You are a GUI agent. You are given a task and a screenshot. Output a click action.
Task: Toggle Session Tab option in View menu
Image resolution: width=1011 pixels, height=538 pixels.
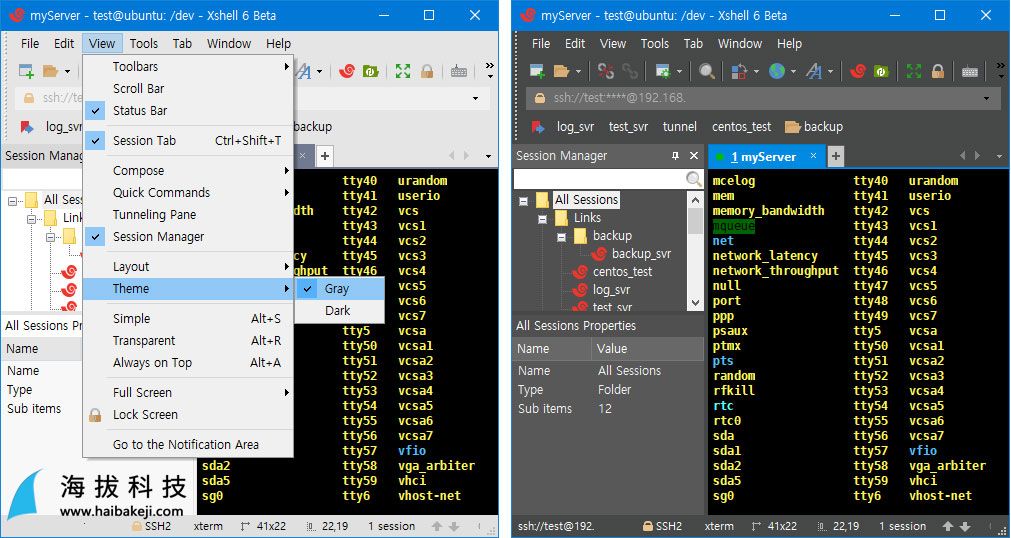144,141
